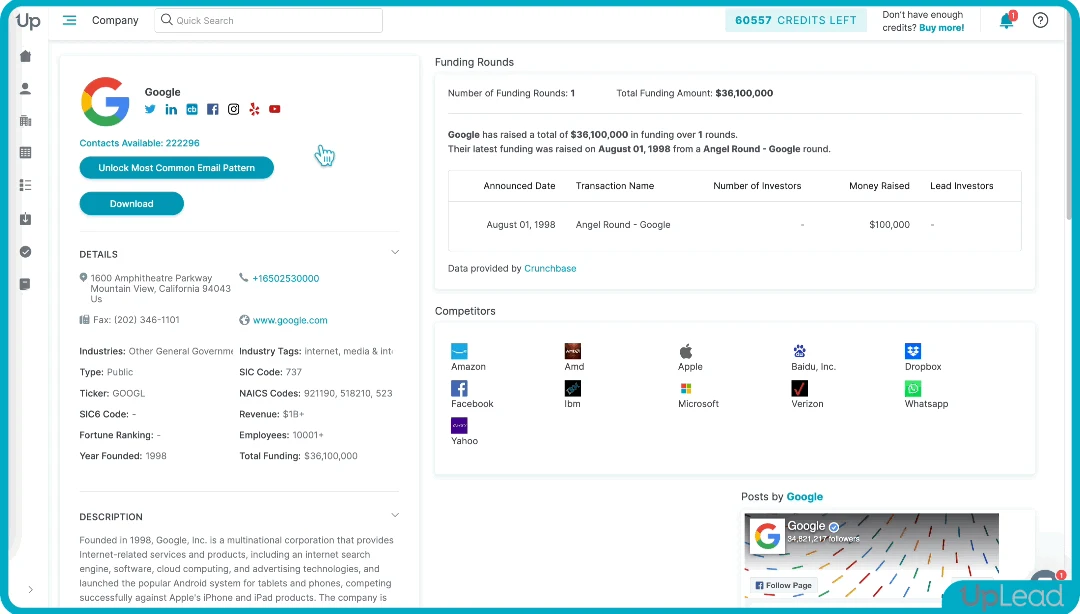1080x614 pixels.
Task: Open the verification checkmark icon in sidebar
Action: point(25,252)
